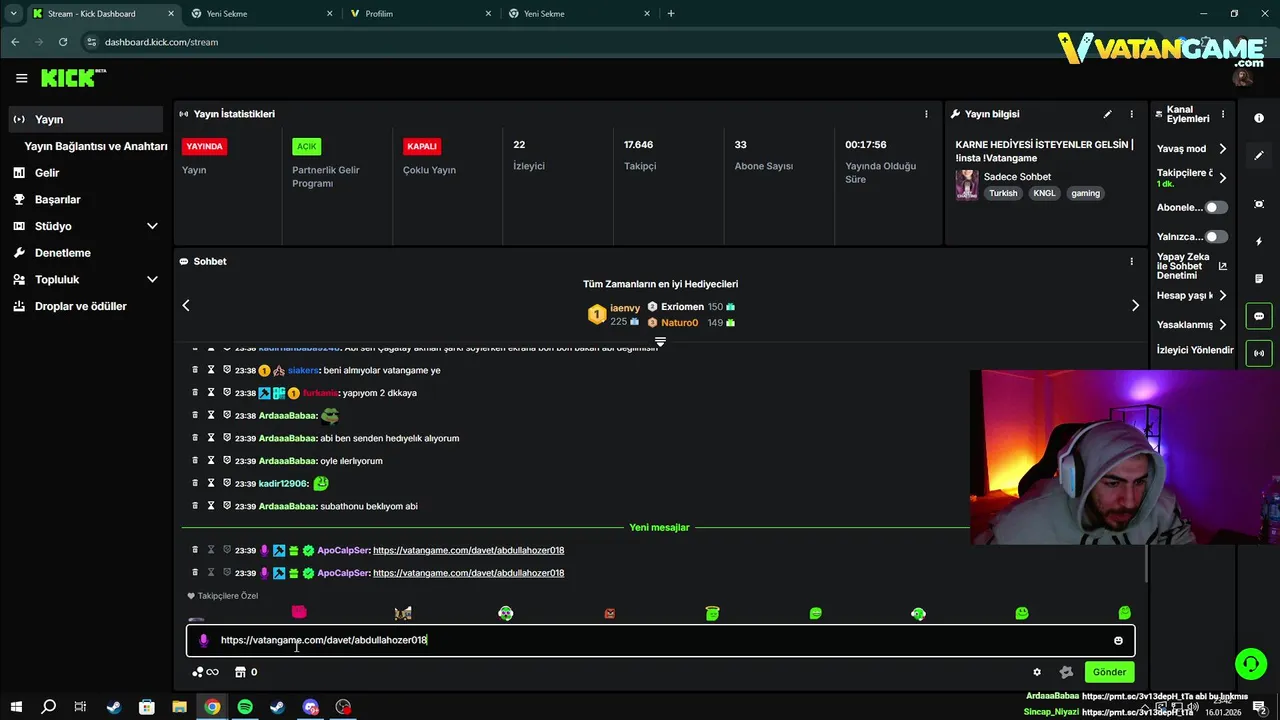
Task: Click the info icon in right rail
Action: (1259, 118)
